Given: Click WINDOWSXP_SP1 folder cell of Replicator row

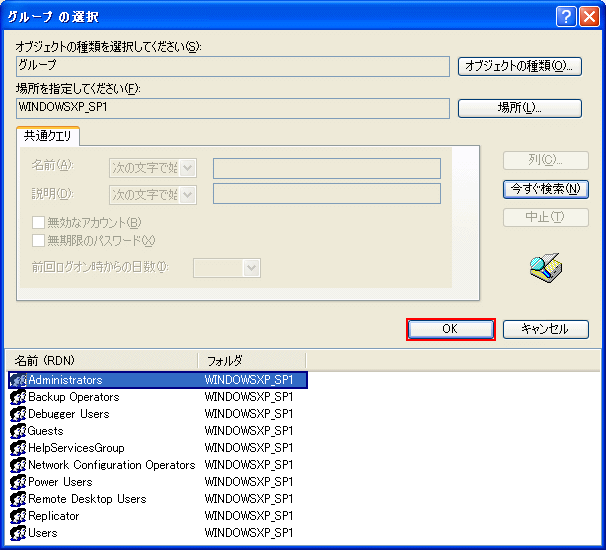Looking at the screenshot, I should [x=249, y=516].
